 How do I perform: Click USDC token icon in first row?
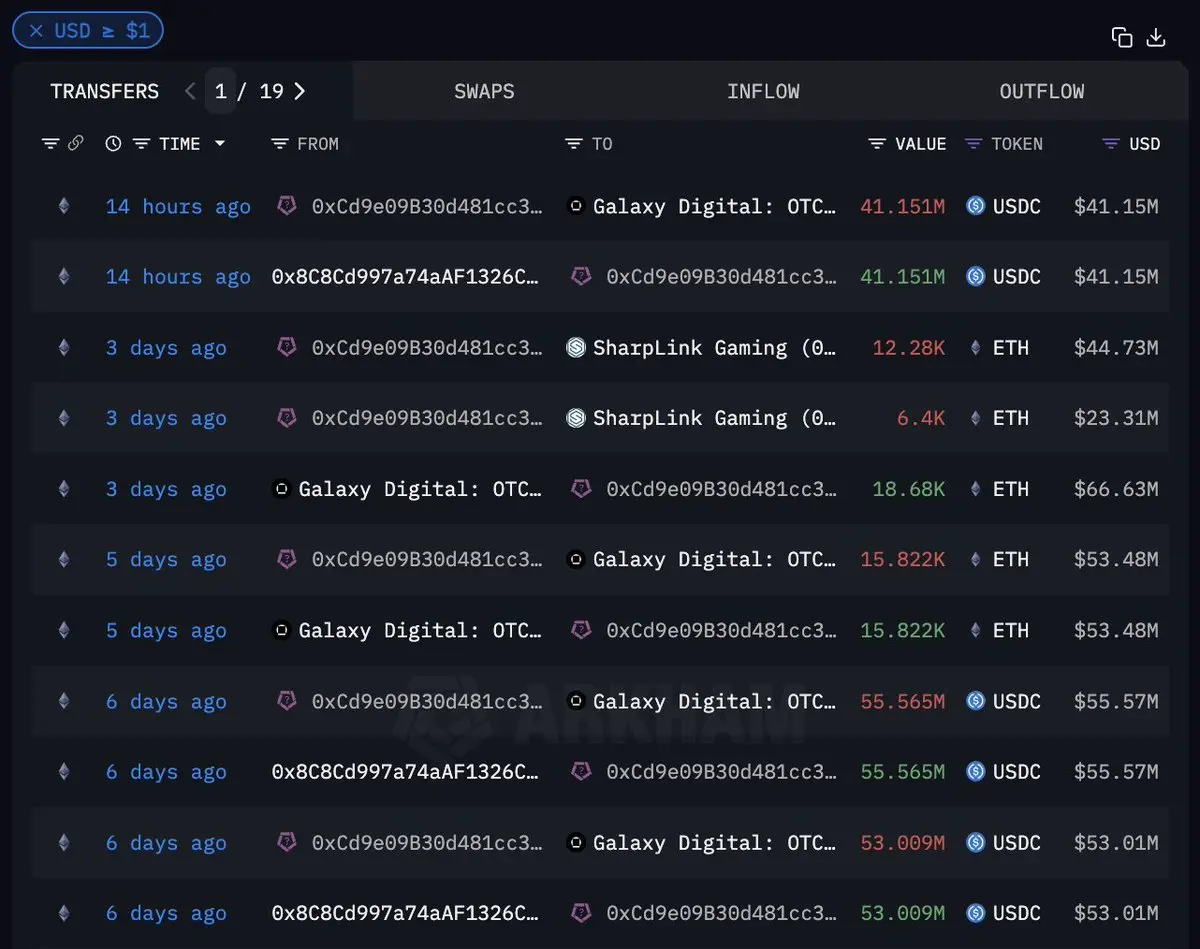coord(976,207)
